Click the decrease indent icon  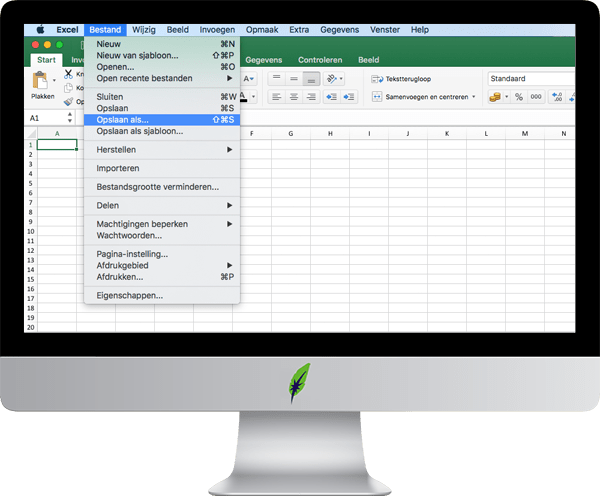(331, 97)
